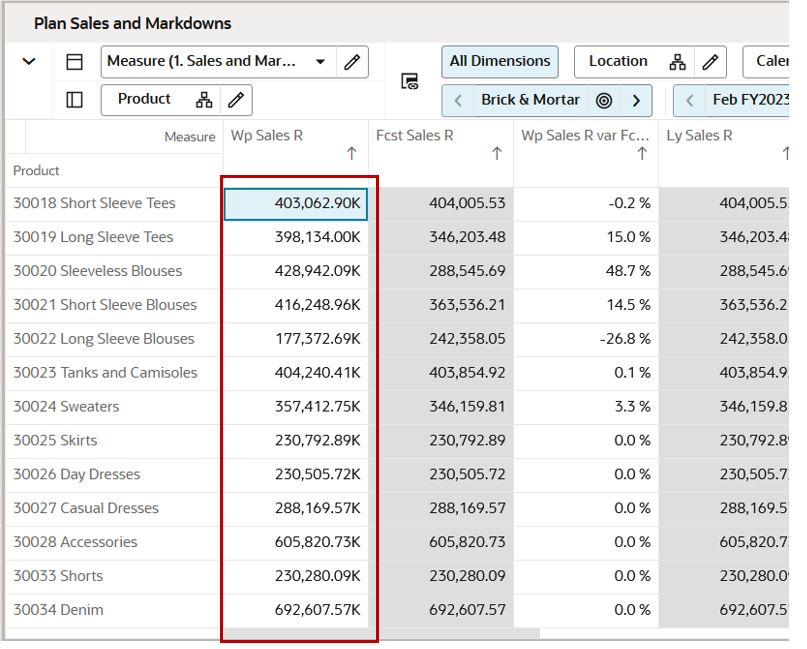Sort by the Fcst Sales R column arrow

[x=496, y=154]
